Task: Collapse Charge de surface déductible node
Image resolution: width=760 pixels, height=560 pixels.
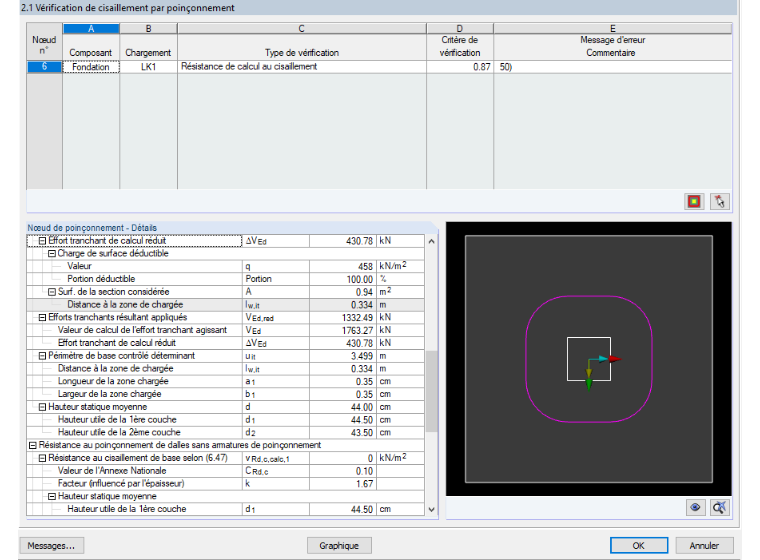Action: (x=52, y=253)
